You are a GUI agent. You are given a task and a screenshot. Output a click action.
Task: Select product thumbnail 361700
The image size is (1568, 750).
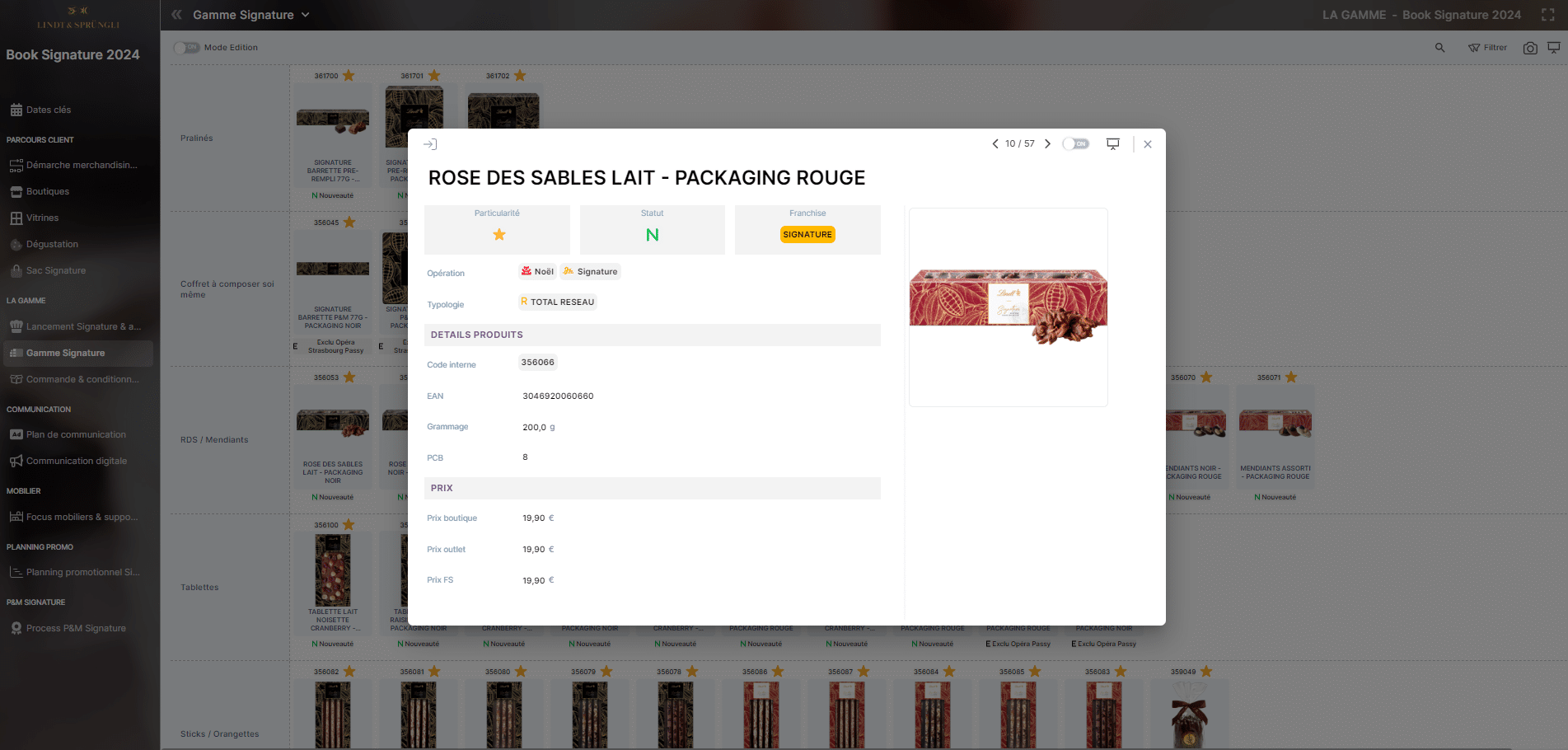pos(333,122)
